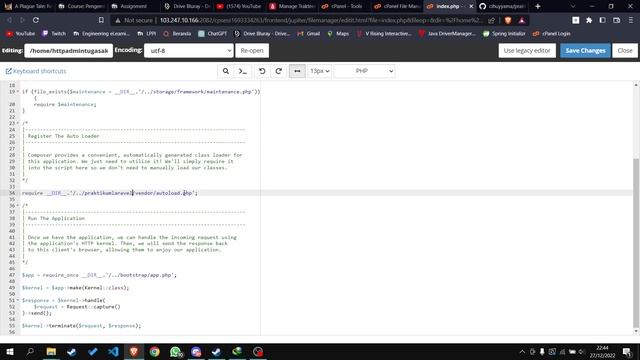This screenshot has height=360, width=640.
Task: Switch to the Drive Bluray tab
Action: point(187,7)
